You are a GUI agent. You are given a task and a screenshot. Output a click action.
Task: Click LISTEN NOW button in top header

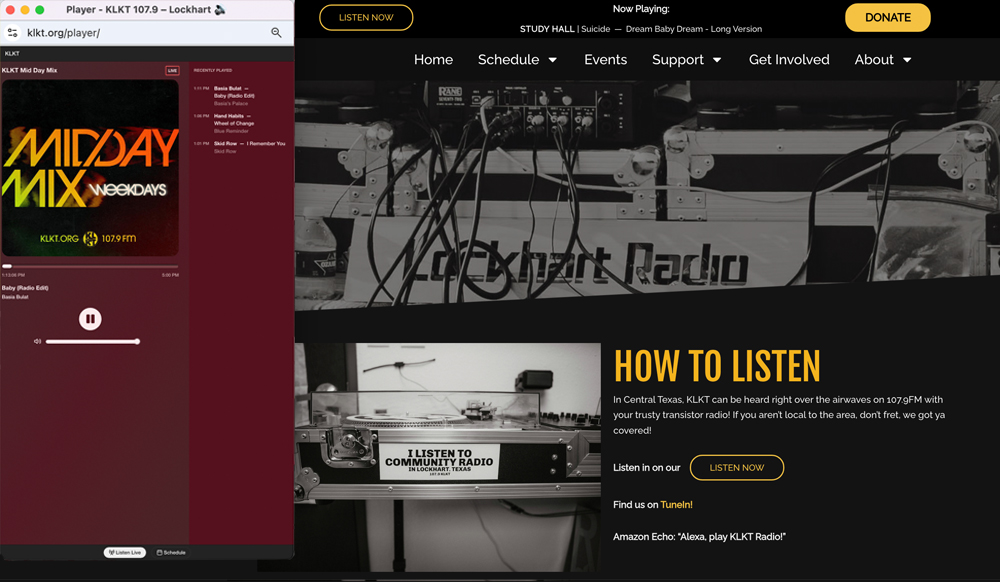click(x=366, y=18)
